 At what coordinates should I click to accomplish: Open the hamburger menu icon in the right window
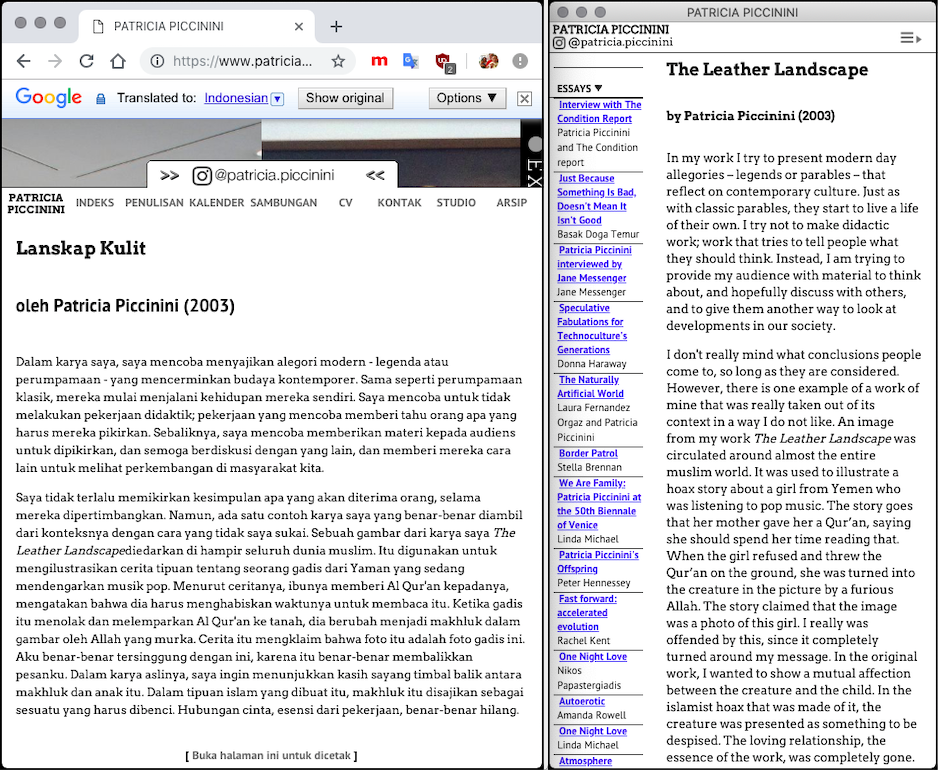click(x=910, y=38)
